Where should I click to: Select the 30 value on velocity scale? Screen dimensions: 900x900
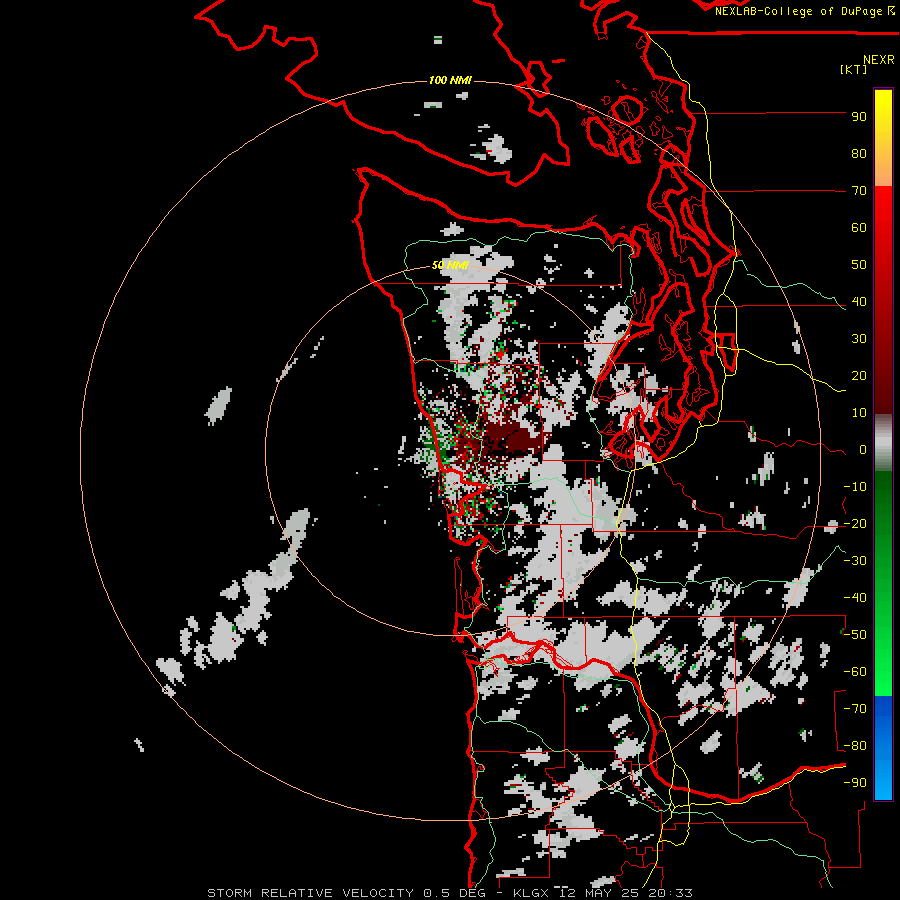(x=859, y=339)
